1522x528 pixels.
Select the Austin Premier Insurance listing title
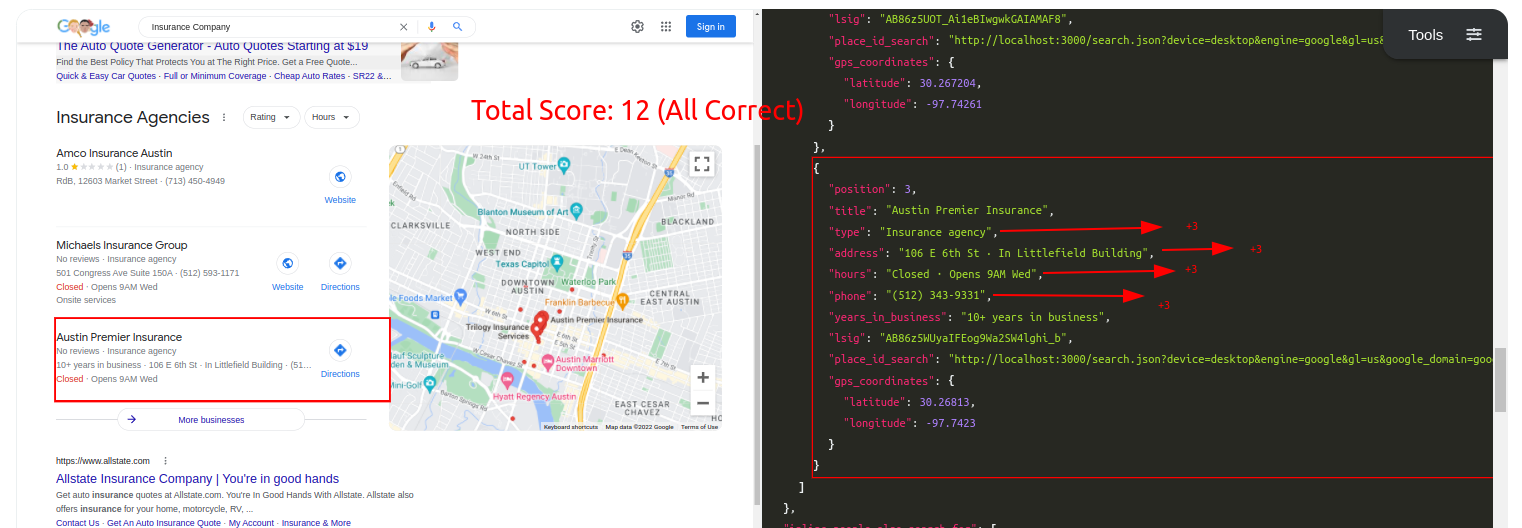click(x=119, y=337)
